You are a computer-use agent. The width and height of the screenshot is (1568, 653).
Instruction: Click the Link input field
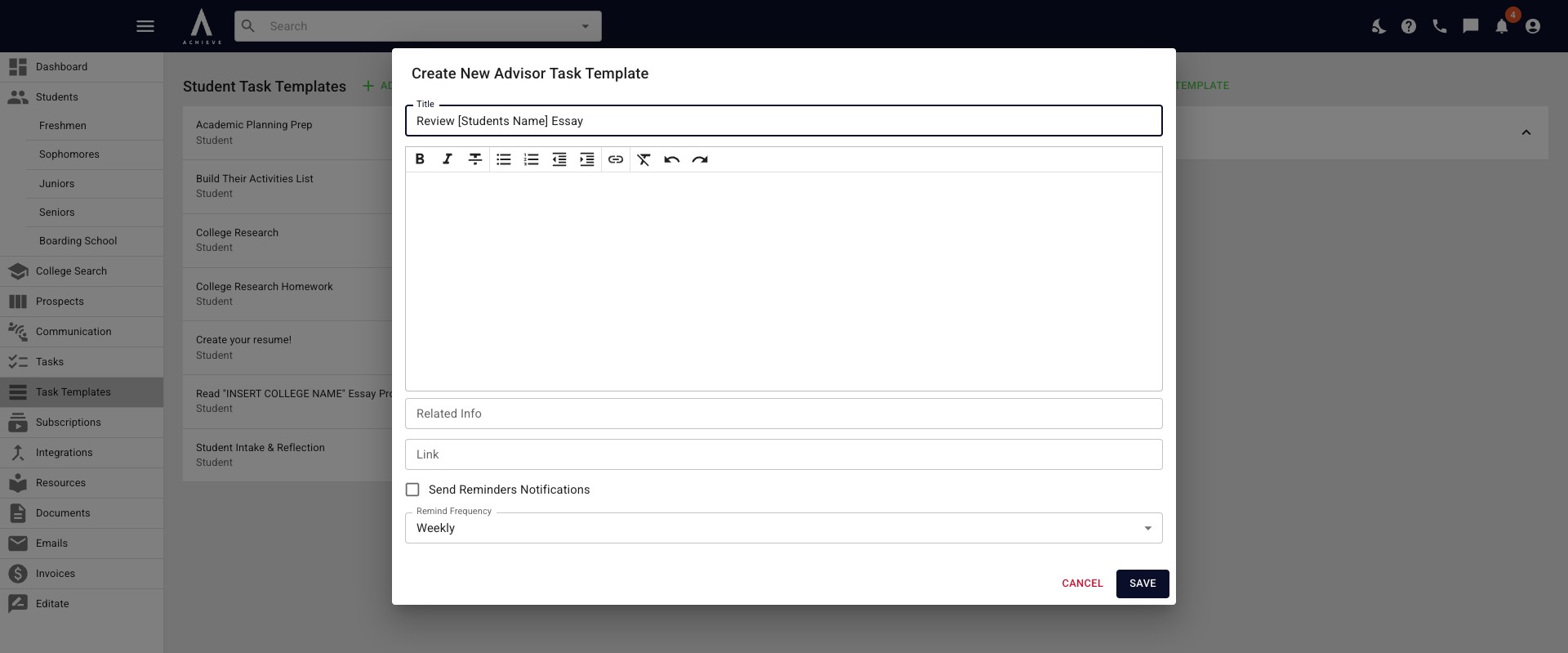coord(784,454)
